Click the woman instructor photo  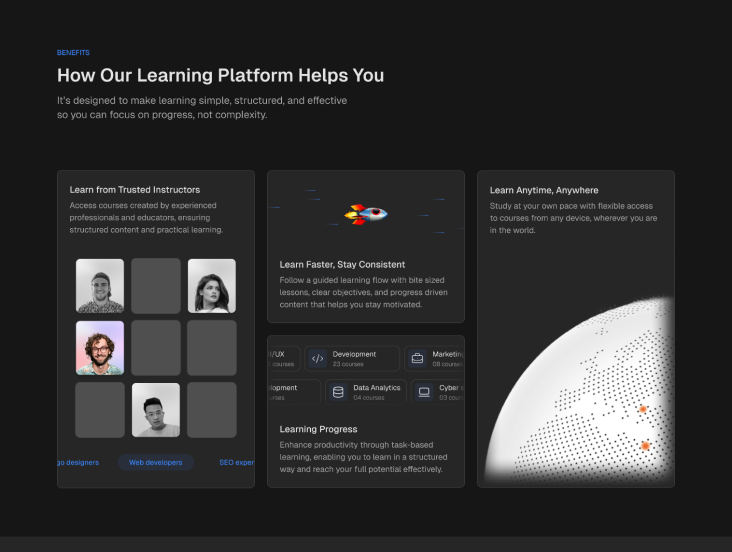(x=212, y=286)
